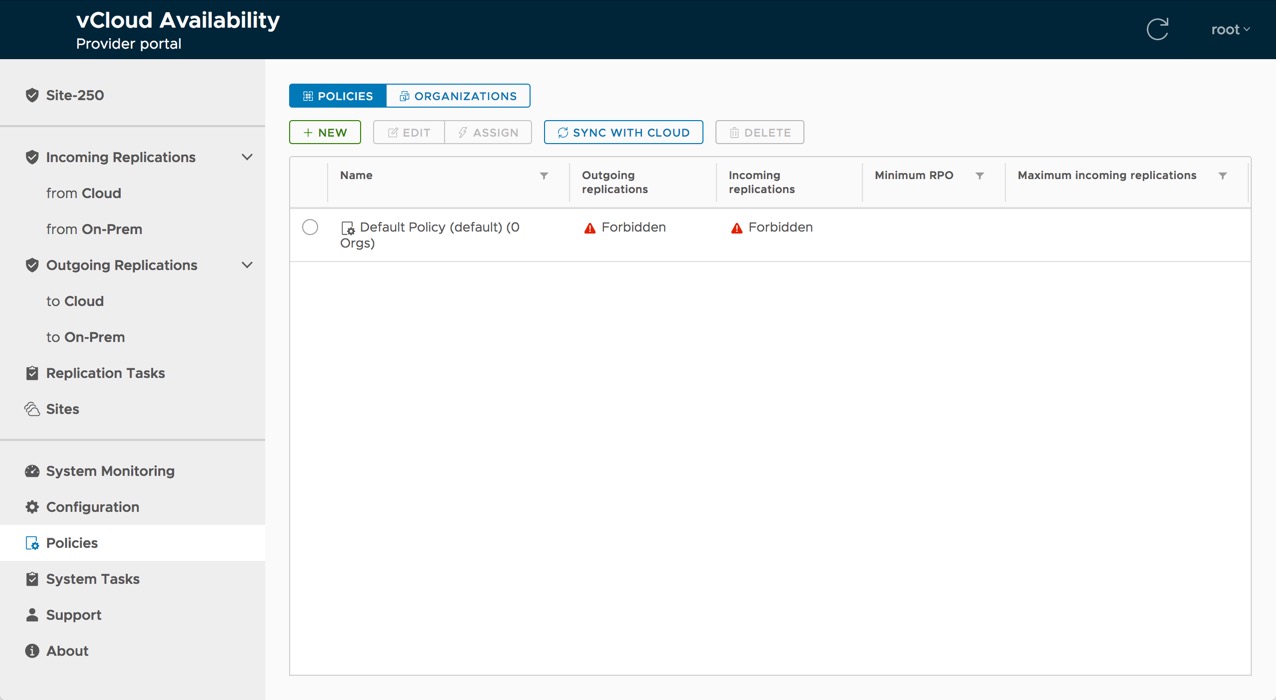Open the root user menu
Viewport: 1276px width, 700px height.
pyautogui.click(x=1230, y=29)
